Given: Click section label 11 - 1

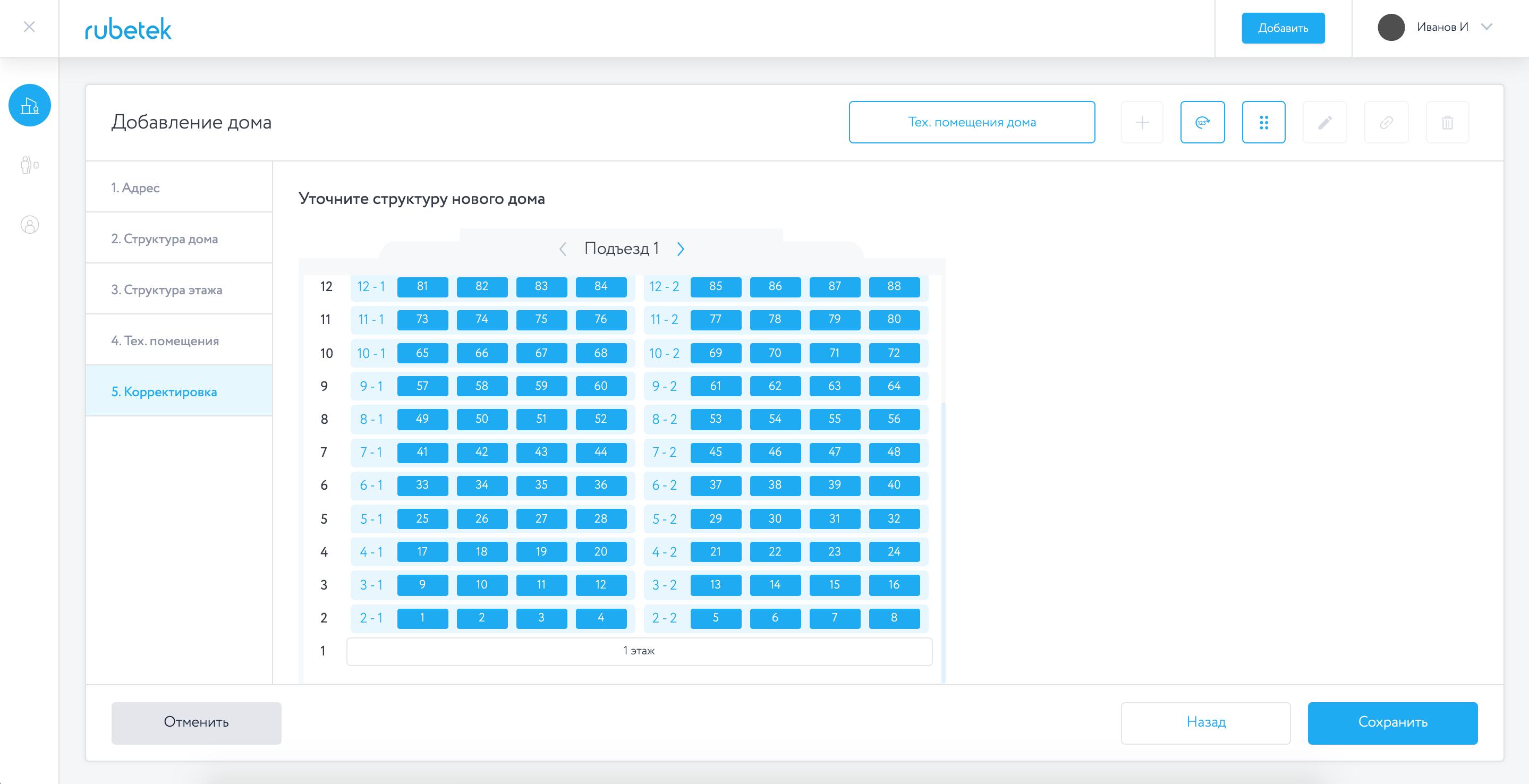Looking at the screenshot, I should click(371, 319).
